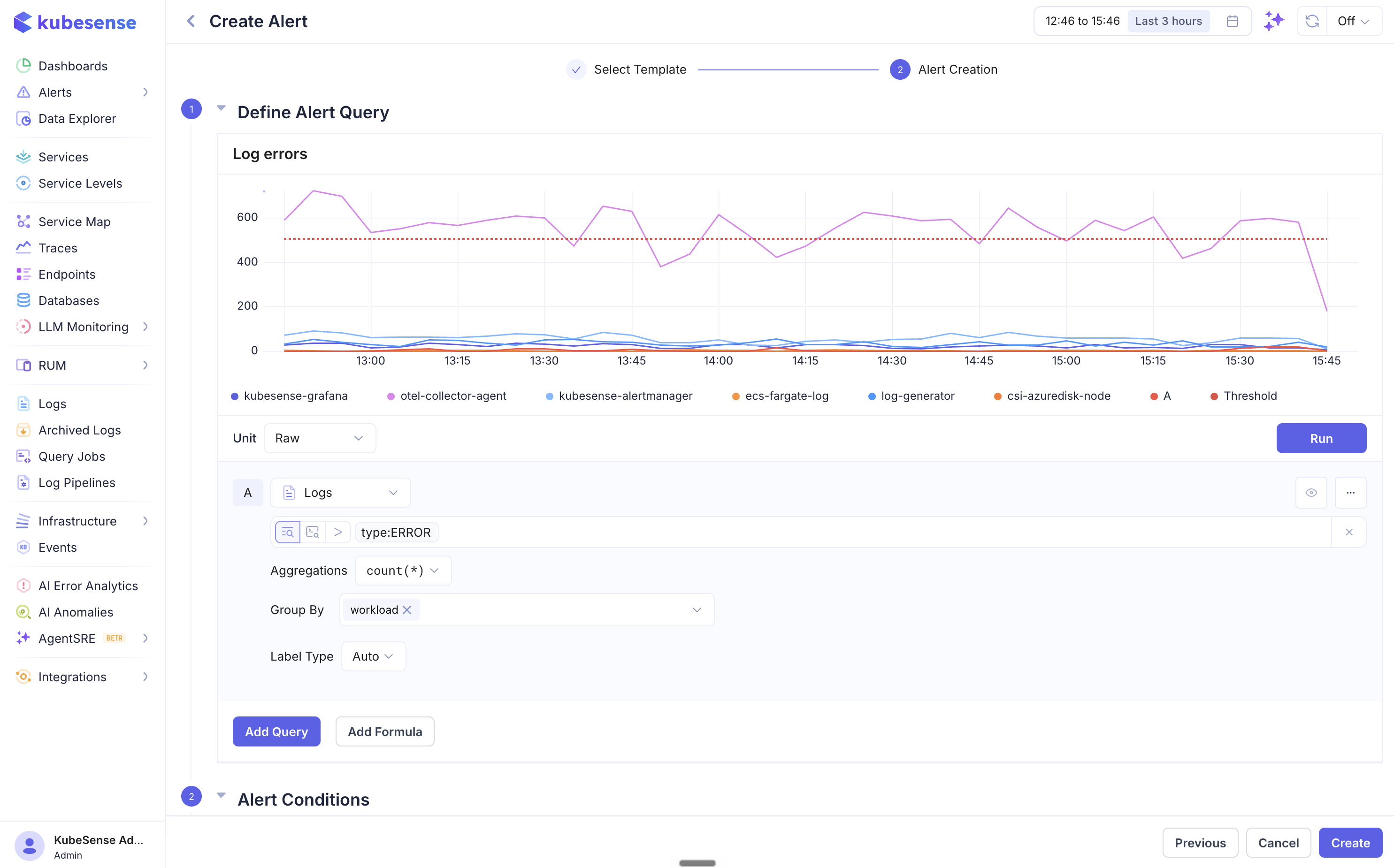Screen dimensions: 1394x868
Task: Go back using the arrow beside Create Alert
Action: 191,21
